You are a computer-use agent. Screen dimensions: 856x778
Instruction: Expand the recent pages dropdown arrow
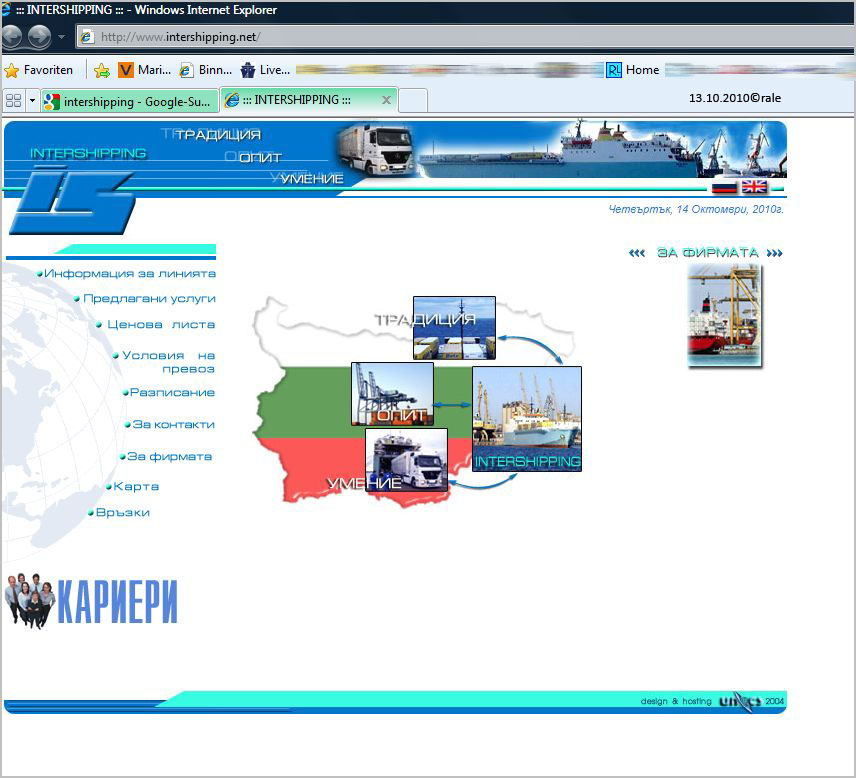click(61, 37)
